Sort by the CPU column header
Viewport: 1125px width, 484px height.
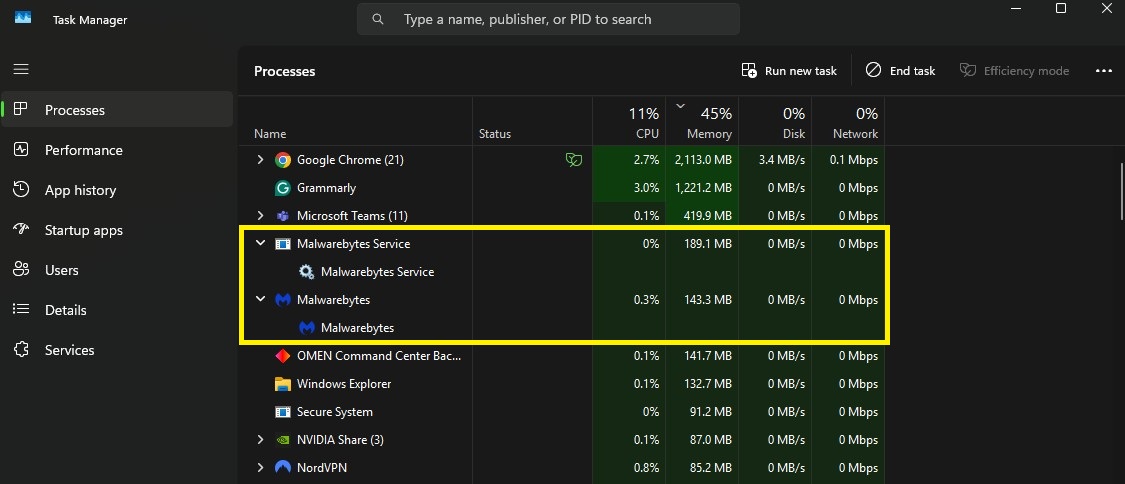point(629,122)
